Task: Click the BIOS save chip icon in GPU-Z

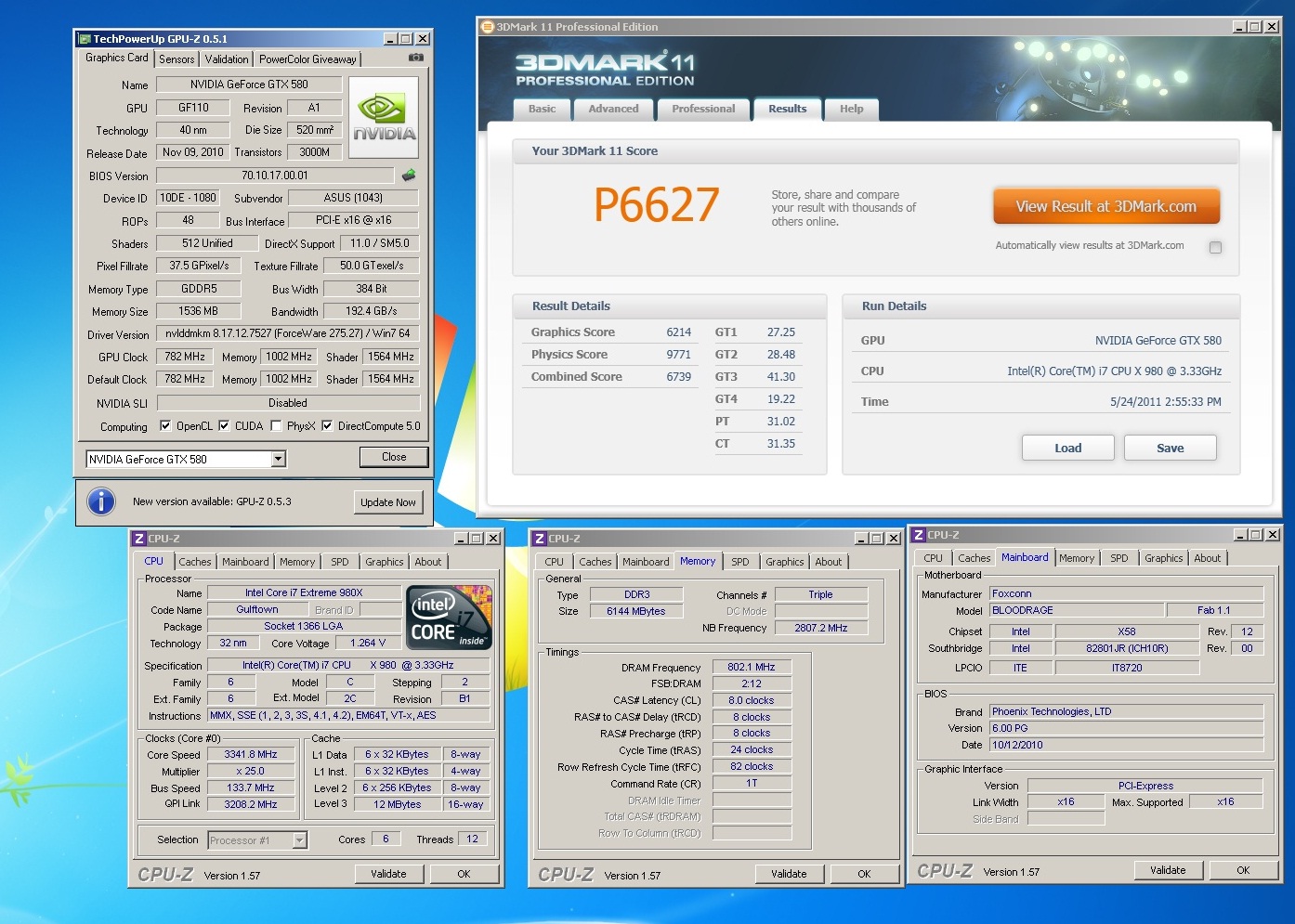Action: coord(408,175)
